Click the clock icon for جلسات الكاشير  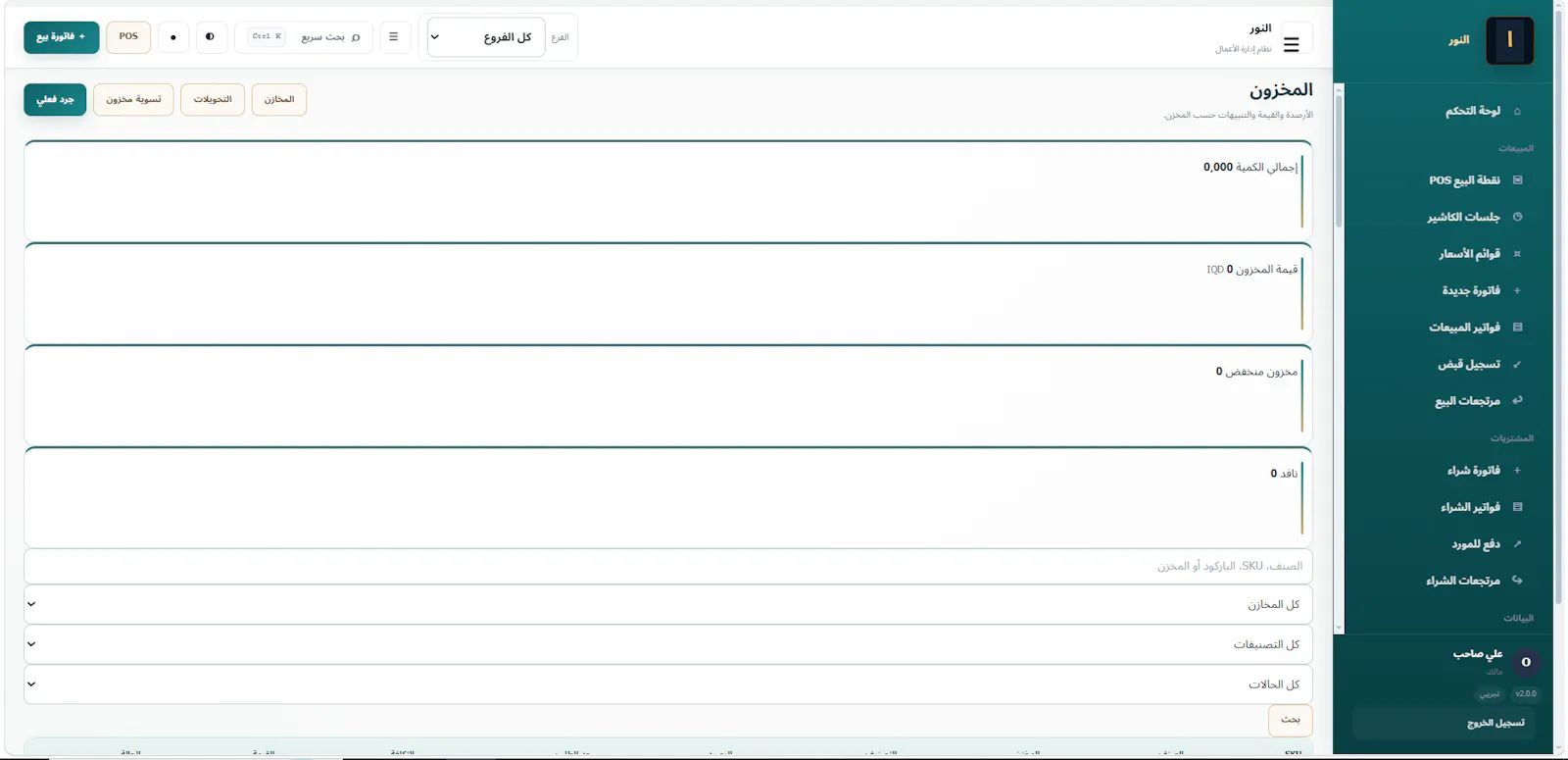[1517, 217]
